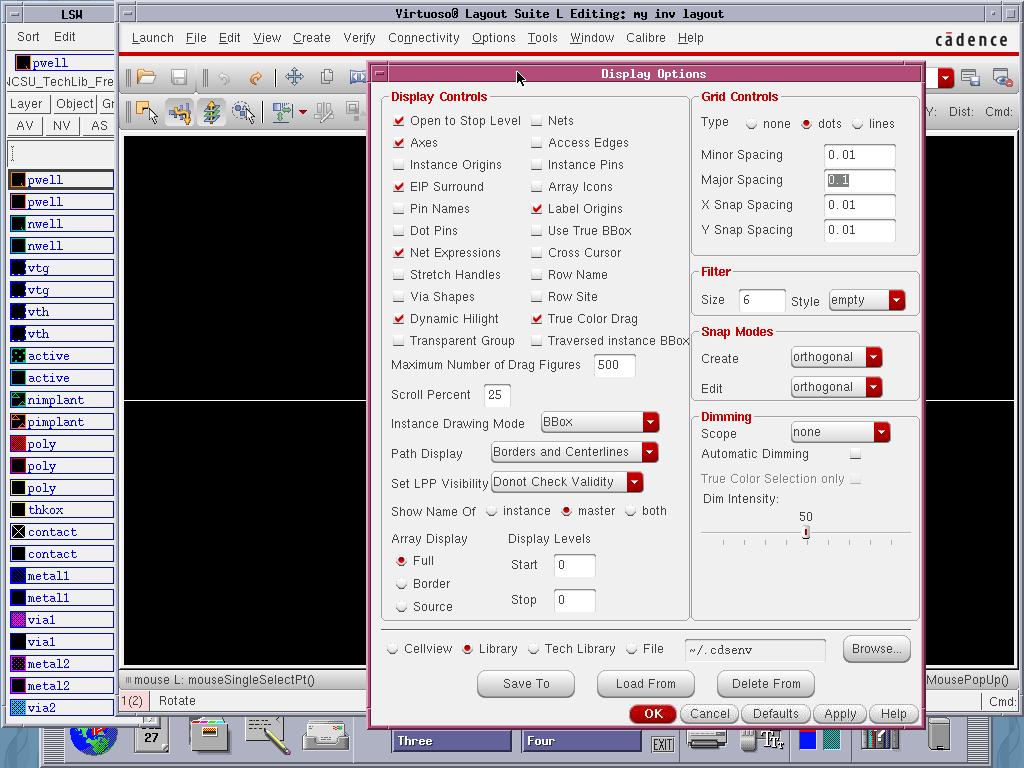
Task: Click the printer icon in CDE panel
Action: tap(707, 741)
